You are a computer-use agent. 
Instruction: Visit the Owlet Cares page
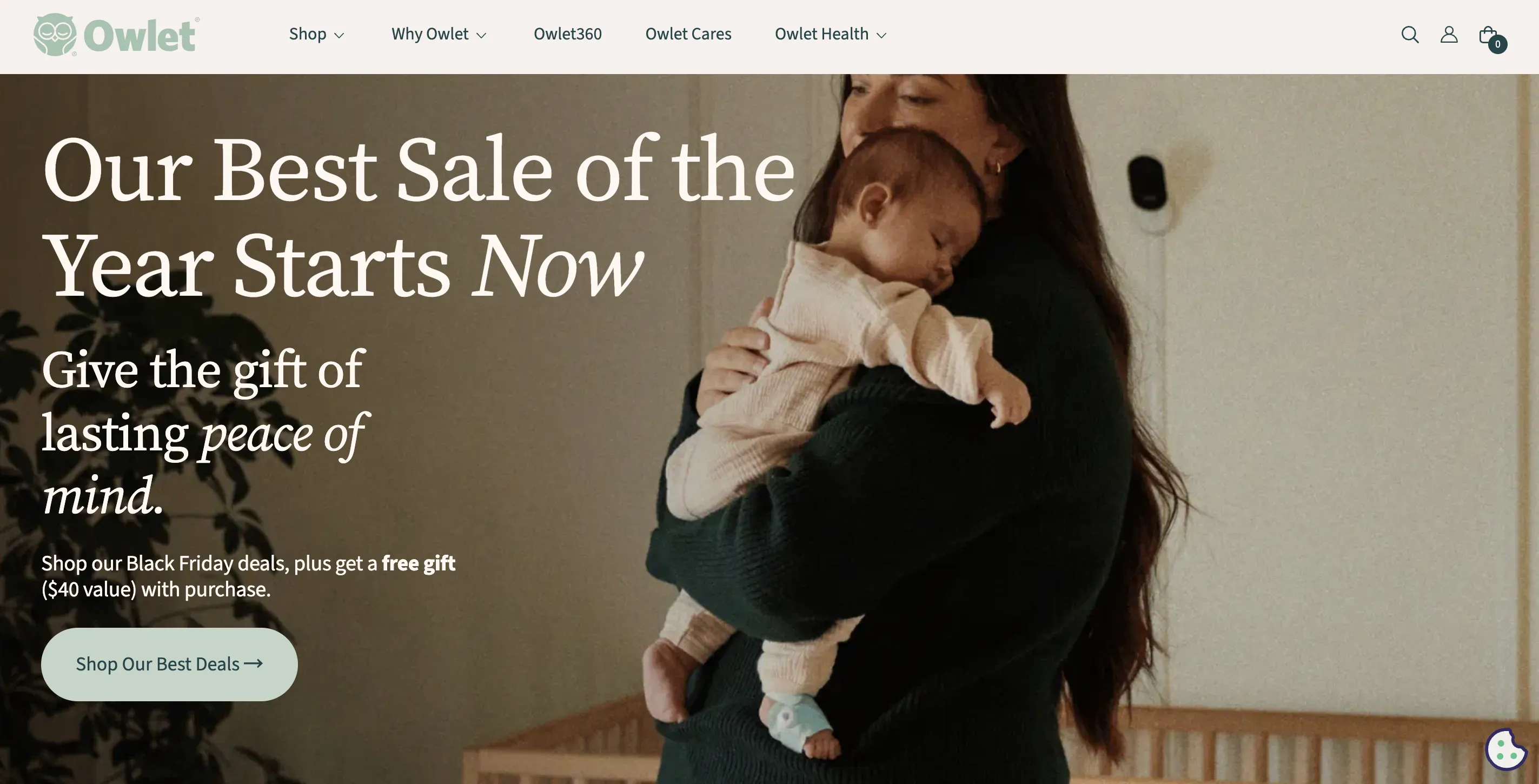tap(688, 34)
